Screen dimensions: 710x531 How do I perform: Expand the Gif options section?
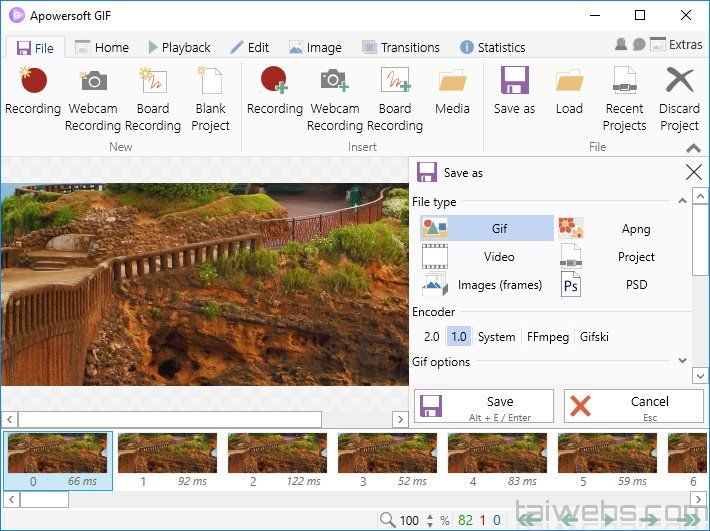(682, 362)
